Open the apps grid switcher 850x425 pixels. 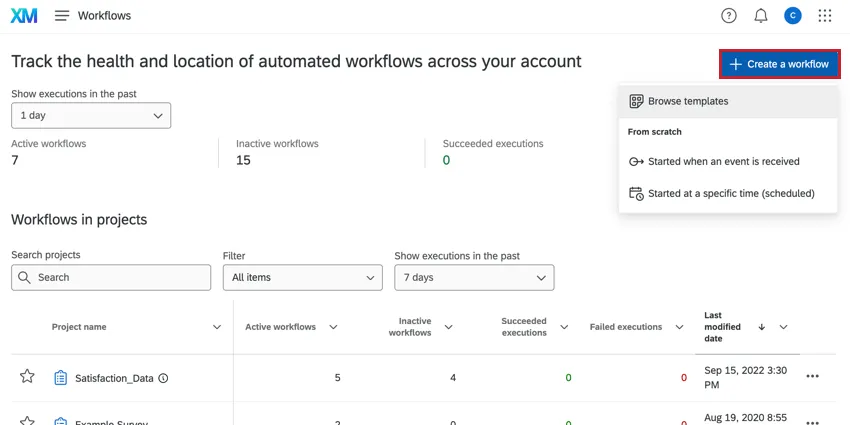[x=825, y=16]
